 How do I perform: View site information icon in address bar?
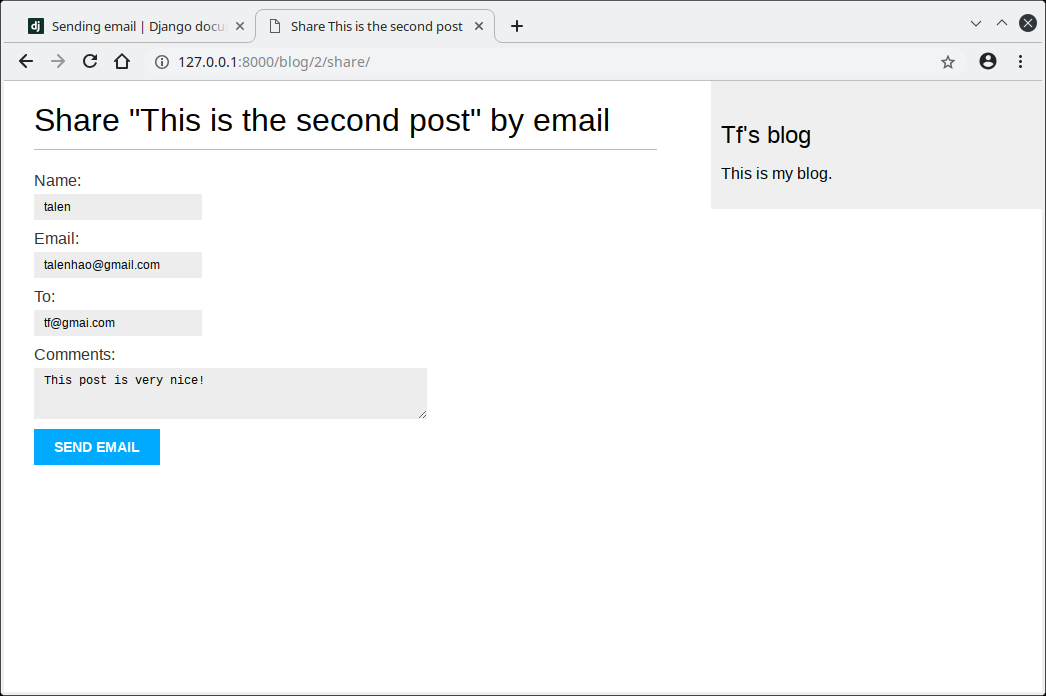coord(161,62)
